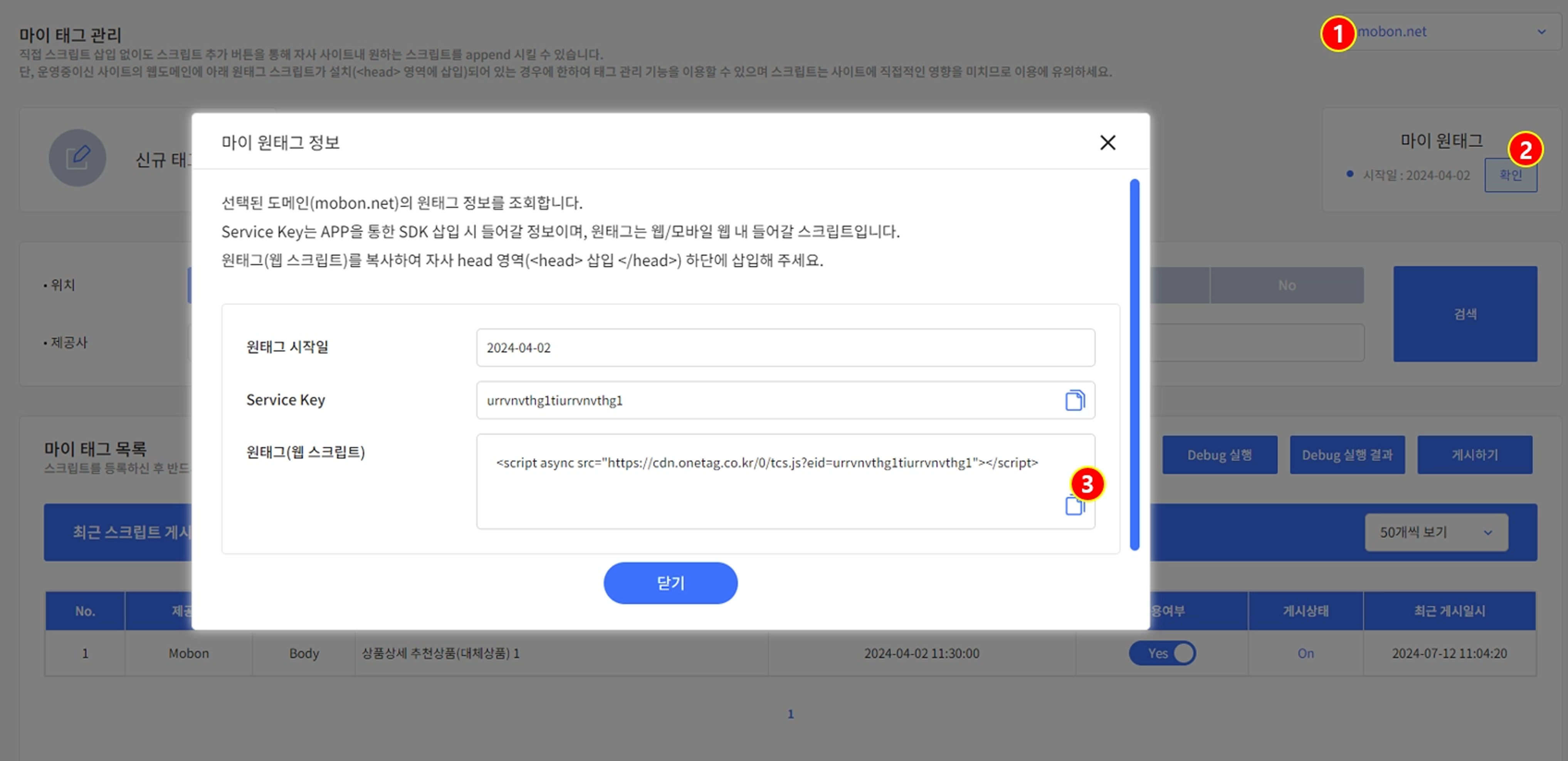Click the No. column header

(x=85, y=611)
